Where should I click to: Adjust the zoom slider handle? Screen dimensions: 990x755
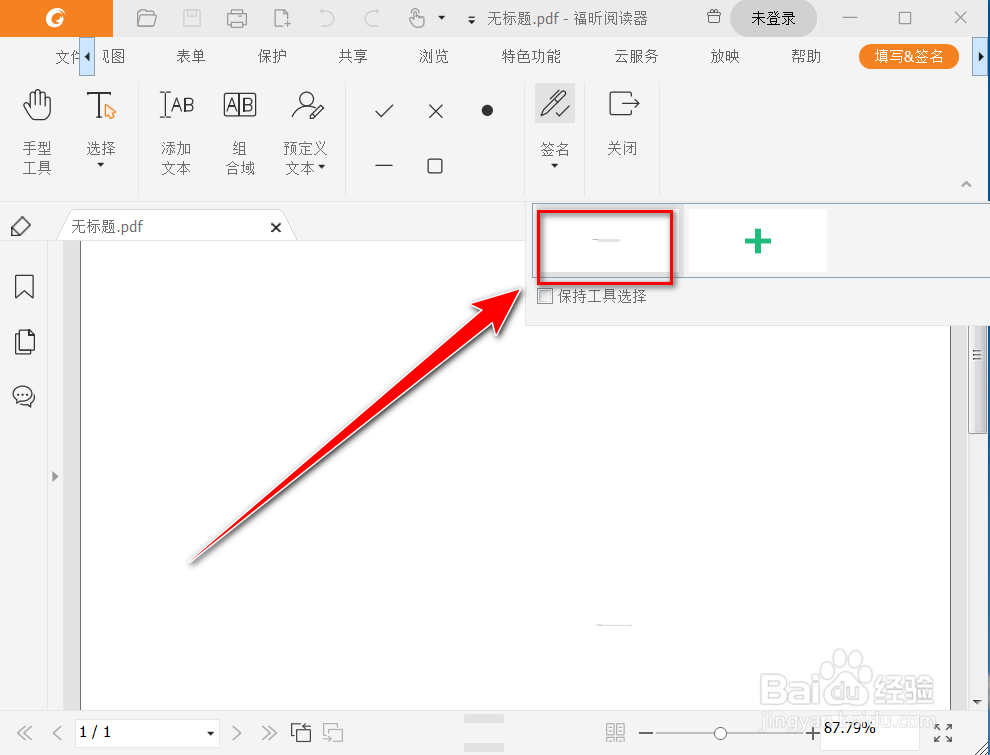click(720, 733)
